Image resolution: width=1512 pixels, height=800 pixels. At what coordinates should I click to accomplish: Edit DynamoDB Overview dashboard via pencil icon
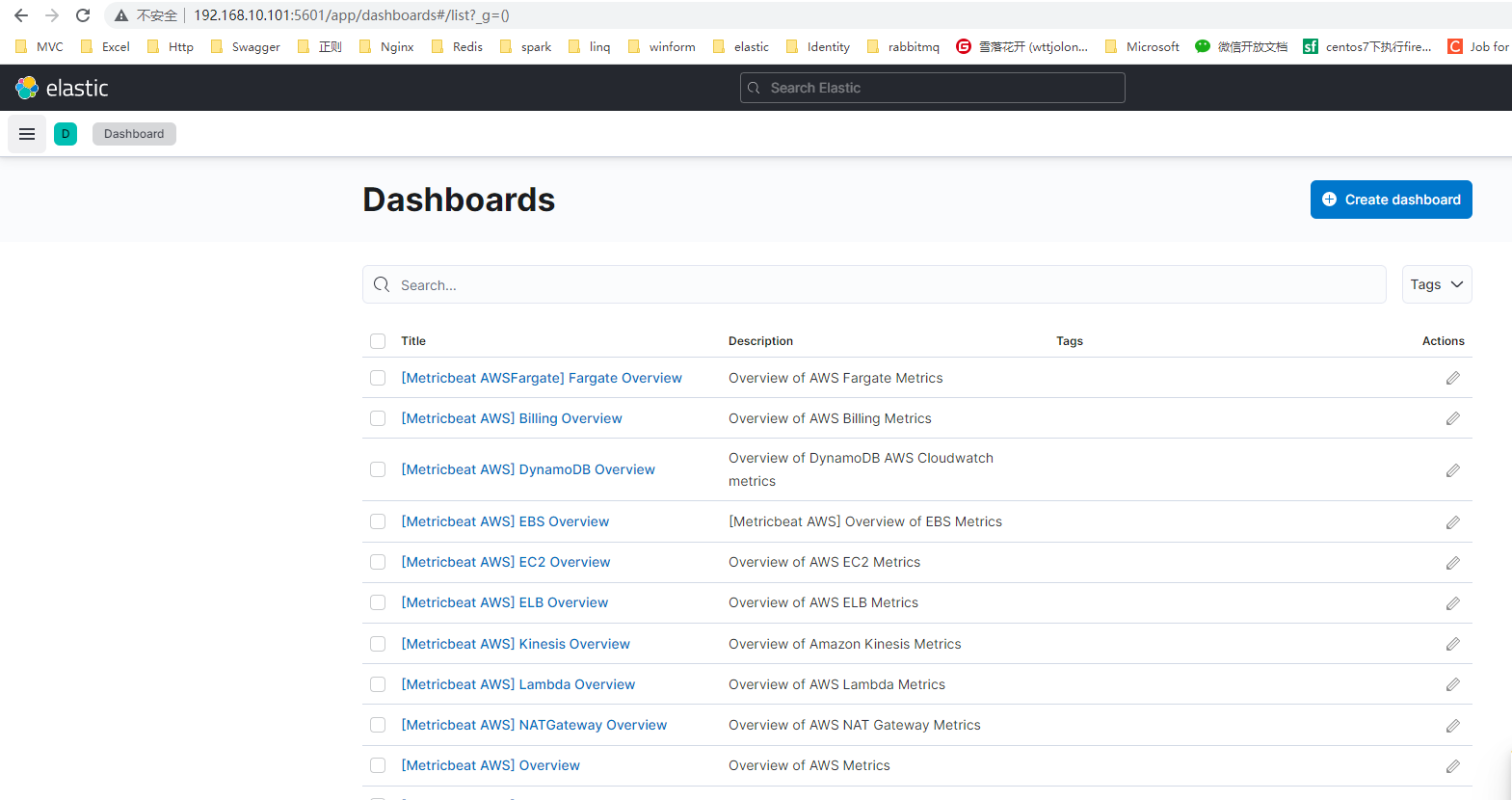point(1452,470)
